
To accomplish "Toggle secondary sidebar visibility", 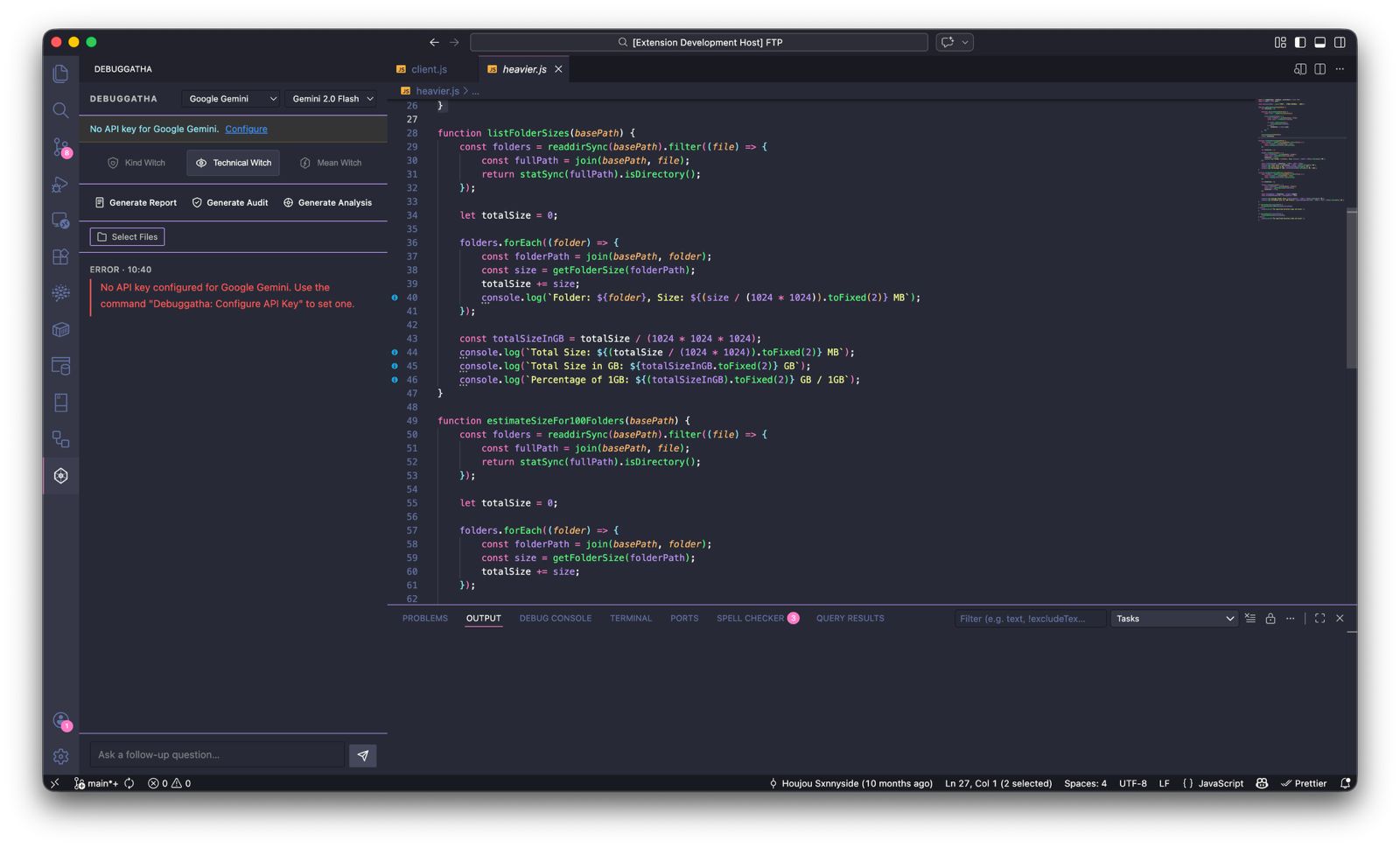I will point(1340,42).
